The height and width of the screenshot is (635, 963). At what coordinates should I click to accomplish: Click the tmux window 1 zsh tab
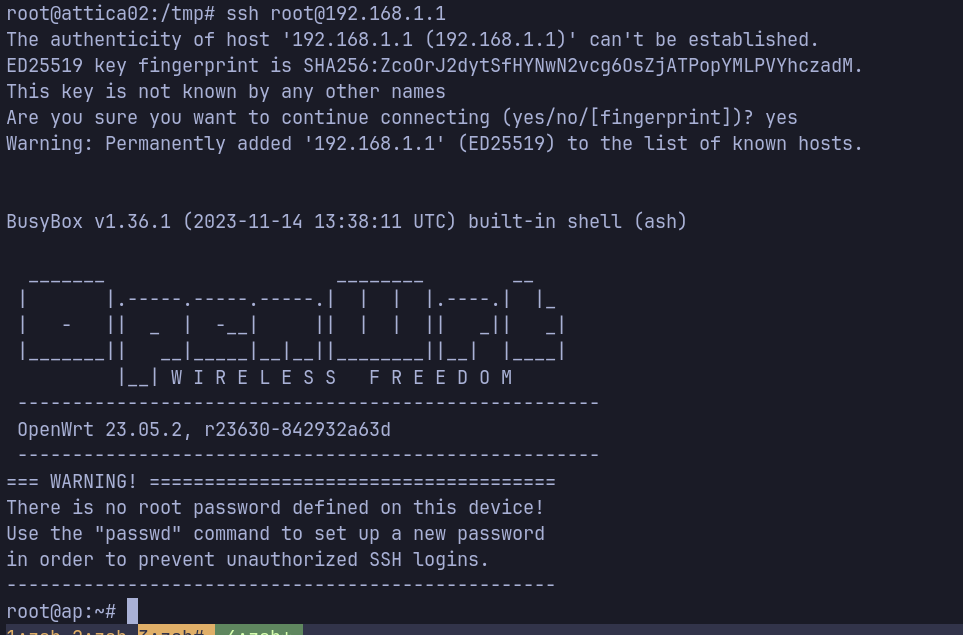coord(32,631)
